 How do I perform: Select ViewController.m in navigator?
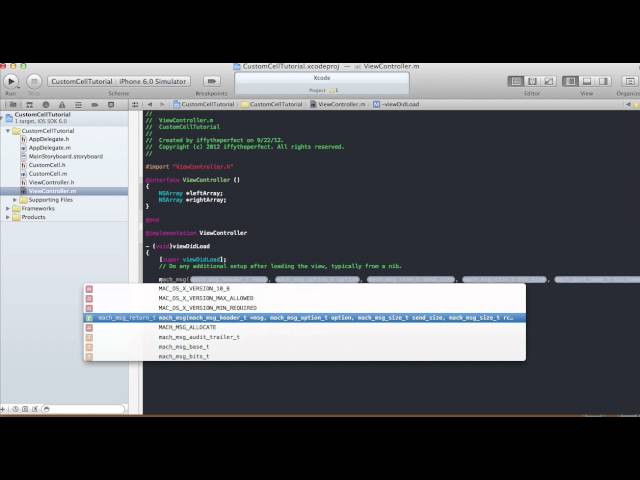click(64, 191)
